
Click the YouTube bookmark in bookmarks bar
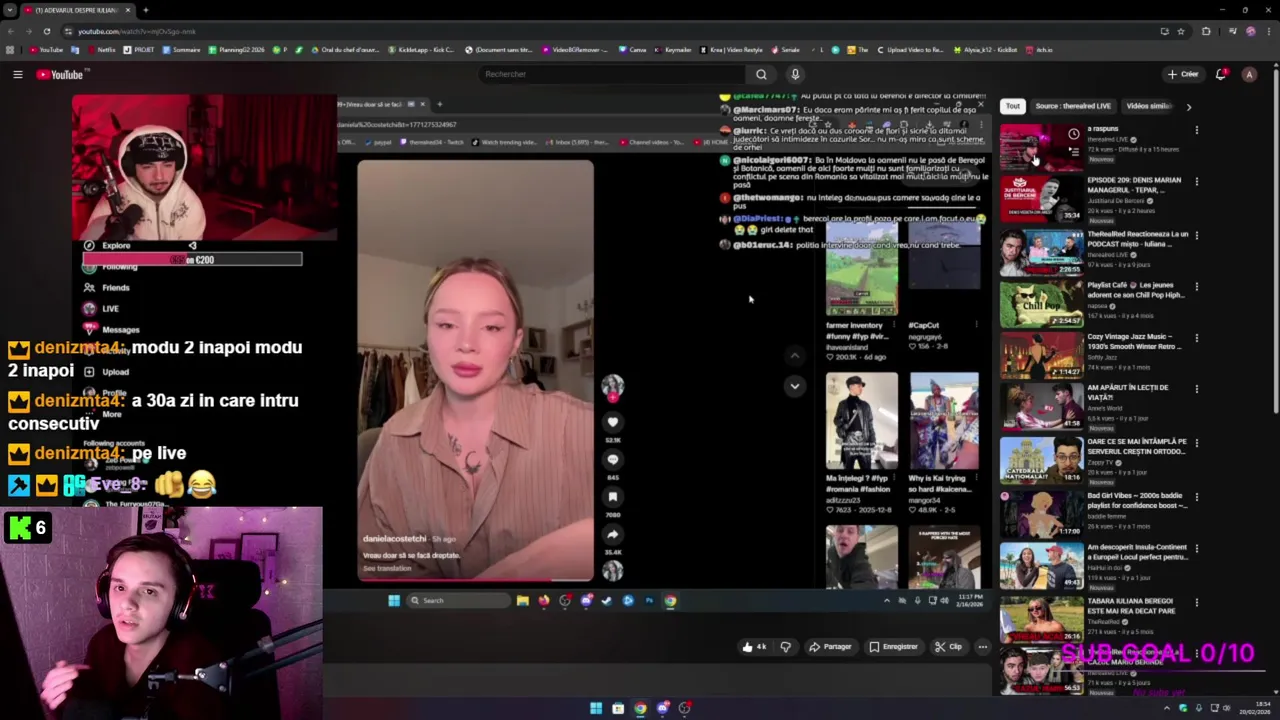46,50
